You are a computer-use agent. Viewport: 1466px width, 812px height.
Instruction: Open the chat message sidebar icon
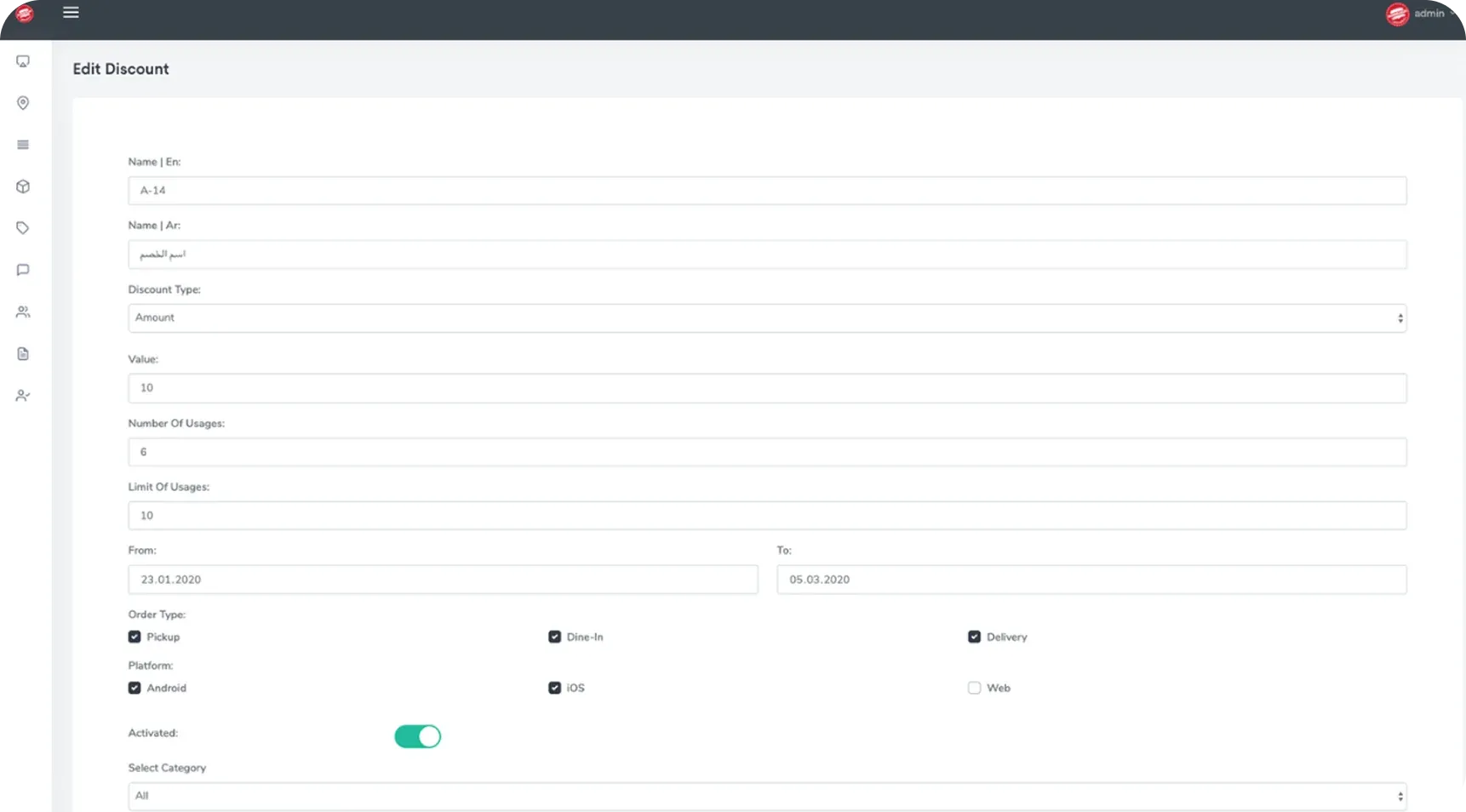click(23, 270)
